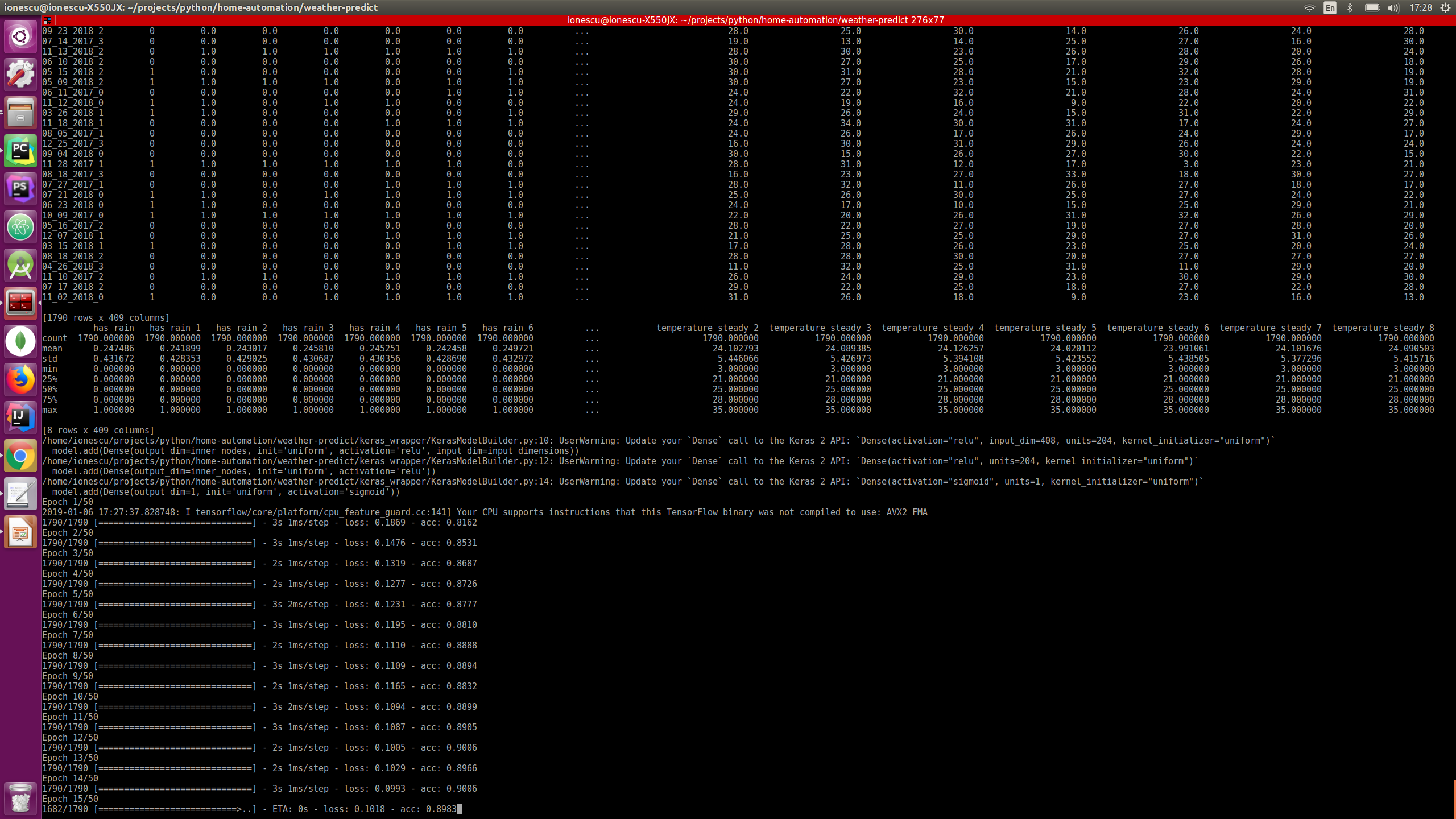Open IntelliJ IDEA from the dock
The width and height of the screenshot is (1456, 819).
[x=20, y=417]
